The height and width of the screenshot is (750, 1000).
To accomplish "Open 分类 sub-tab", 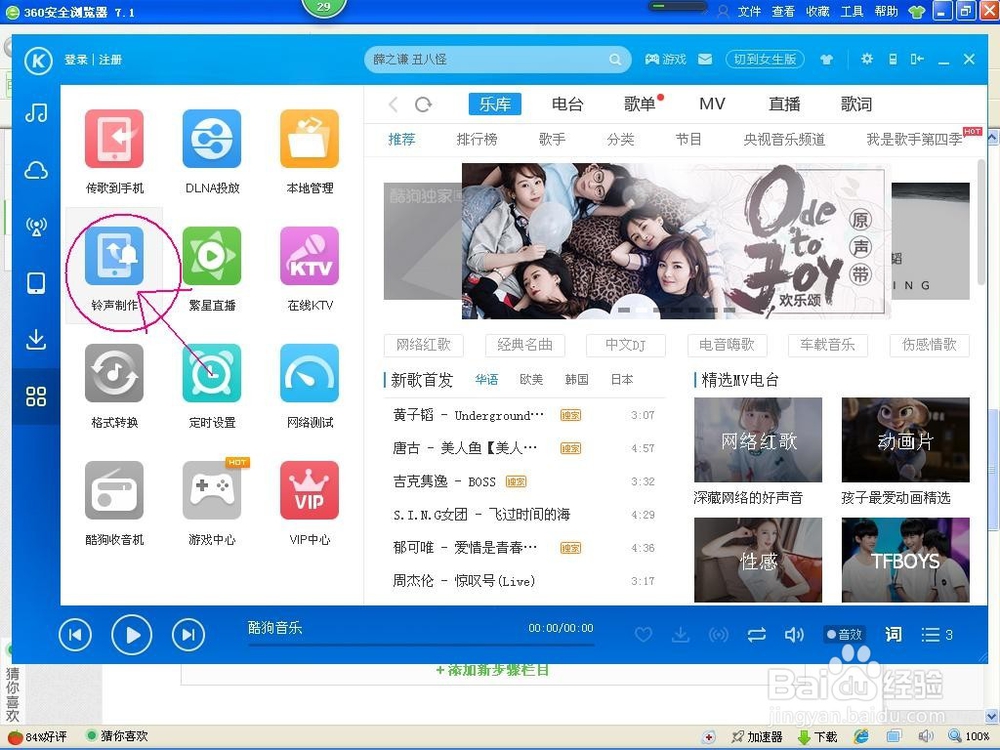I will 621,139.
